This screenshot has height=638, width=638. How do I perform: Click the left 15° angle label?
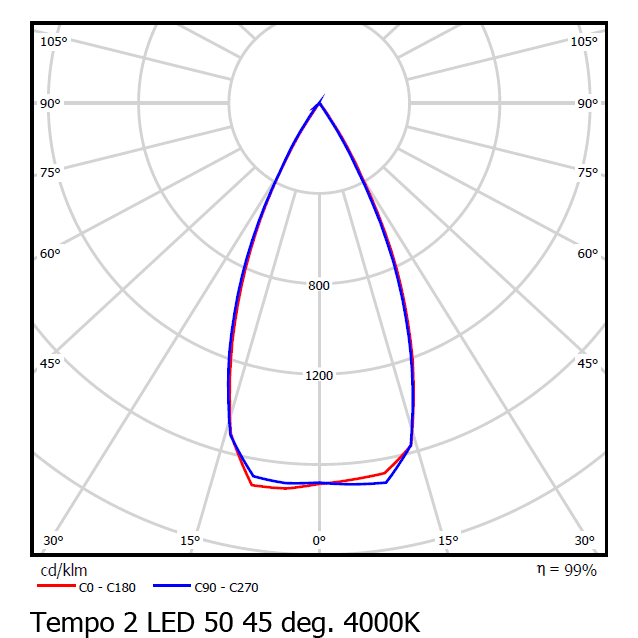pos(189,541)
